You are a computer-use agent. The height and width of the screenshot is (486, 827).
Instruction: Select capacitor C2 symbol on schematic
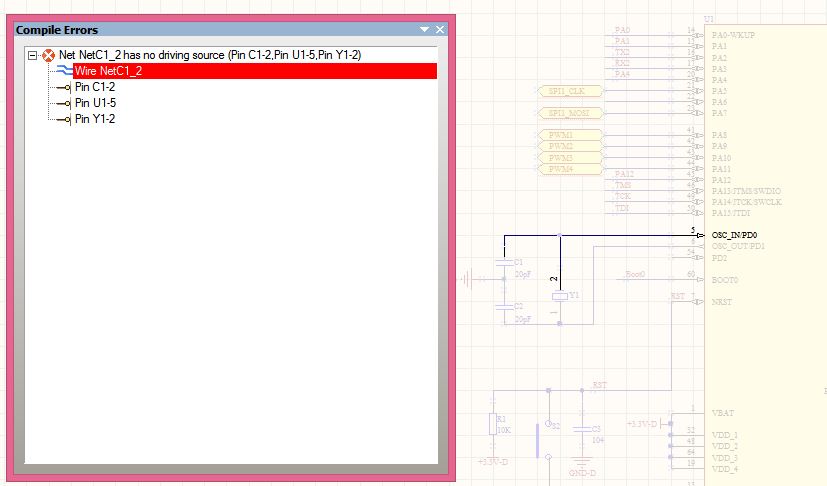504,307
